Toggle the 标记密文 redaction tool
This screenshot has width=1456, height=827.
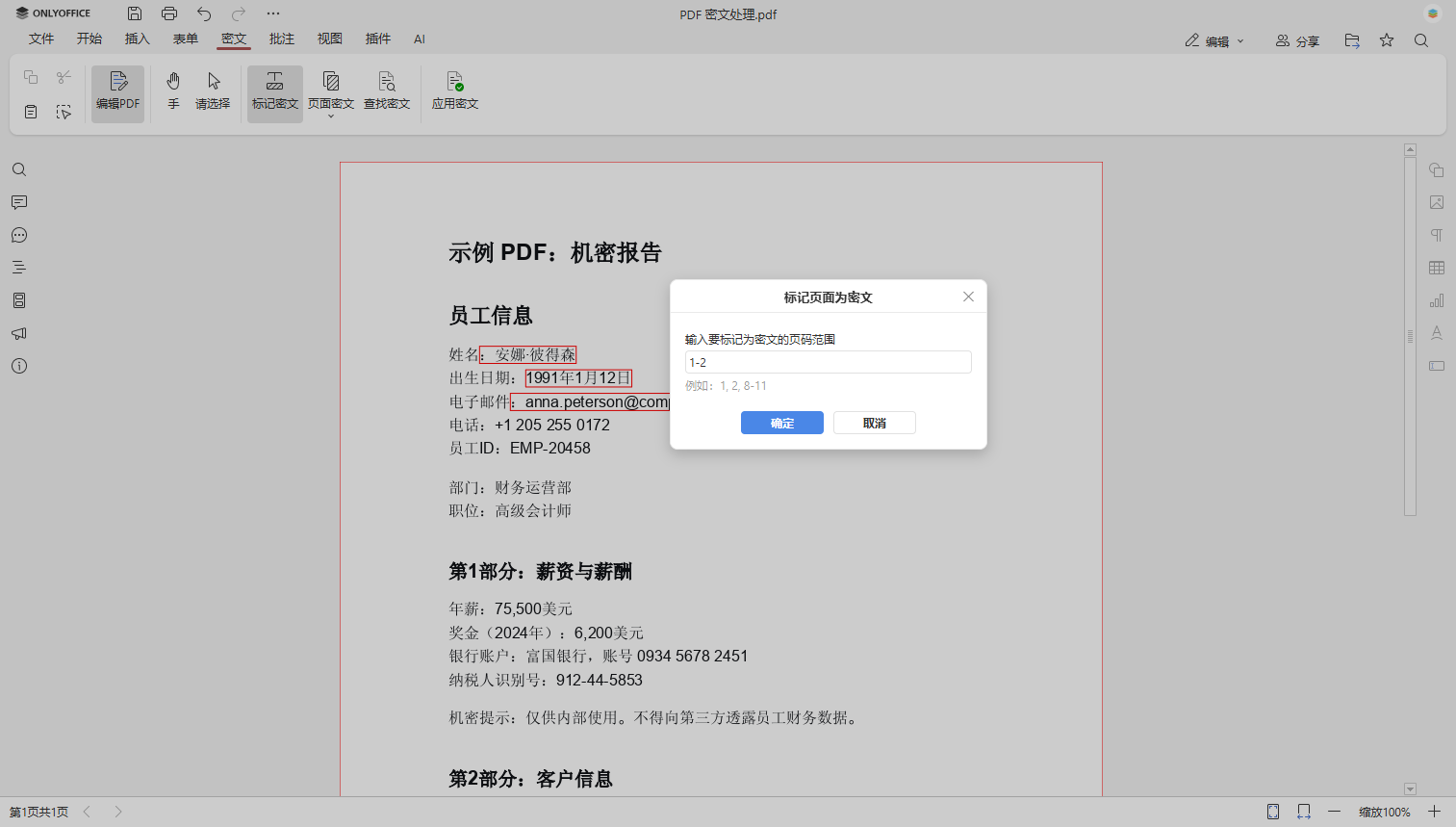point(274,90)
